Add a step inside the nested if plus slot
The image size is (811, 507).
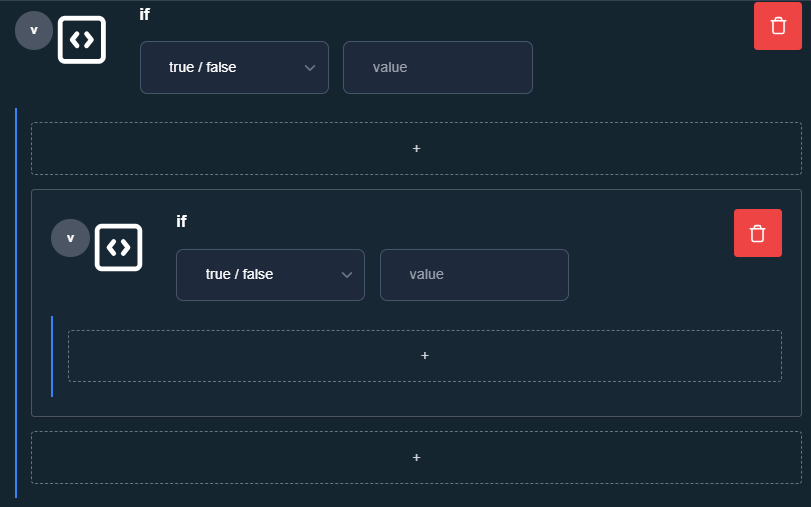[425, 356]
